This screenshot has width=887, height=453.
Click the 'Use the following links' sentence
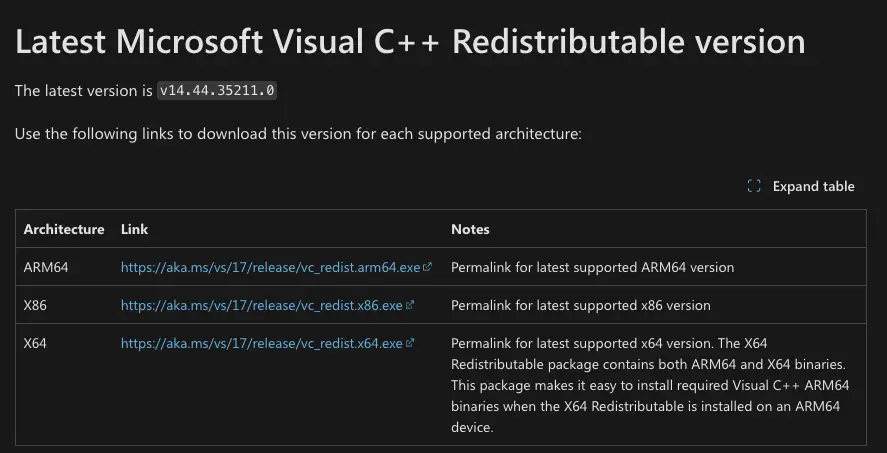pyautogui.click(x=297, y=134)
